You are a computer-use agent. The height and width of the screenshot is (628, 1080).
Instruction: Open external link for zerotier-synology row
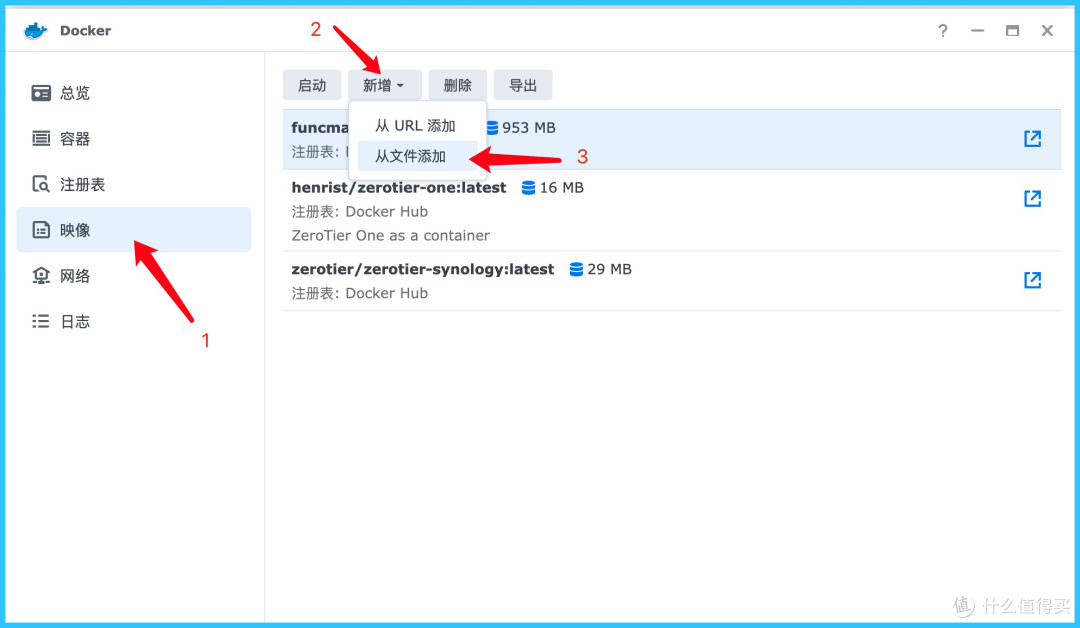coord(1032,280)
